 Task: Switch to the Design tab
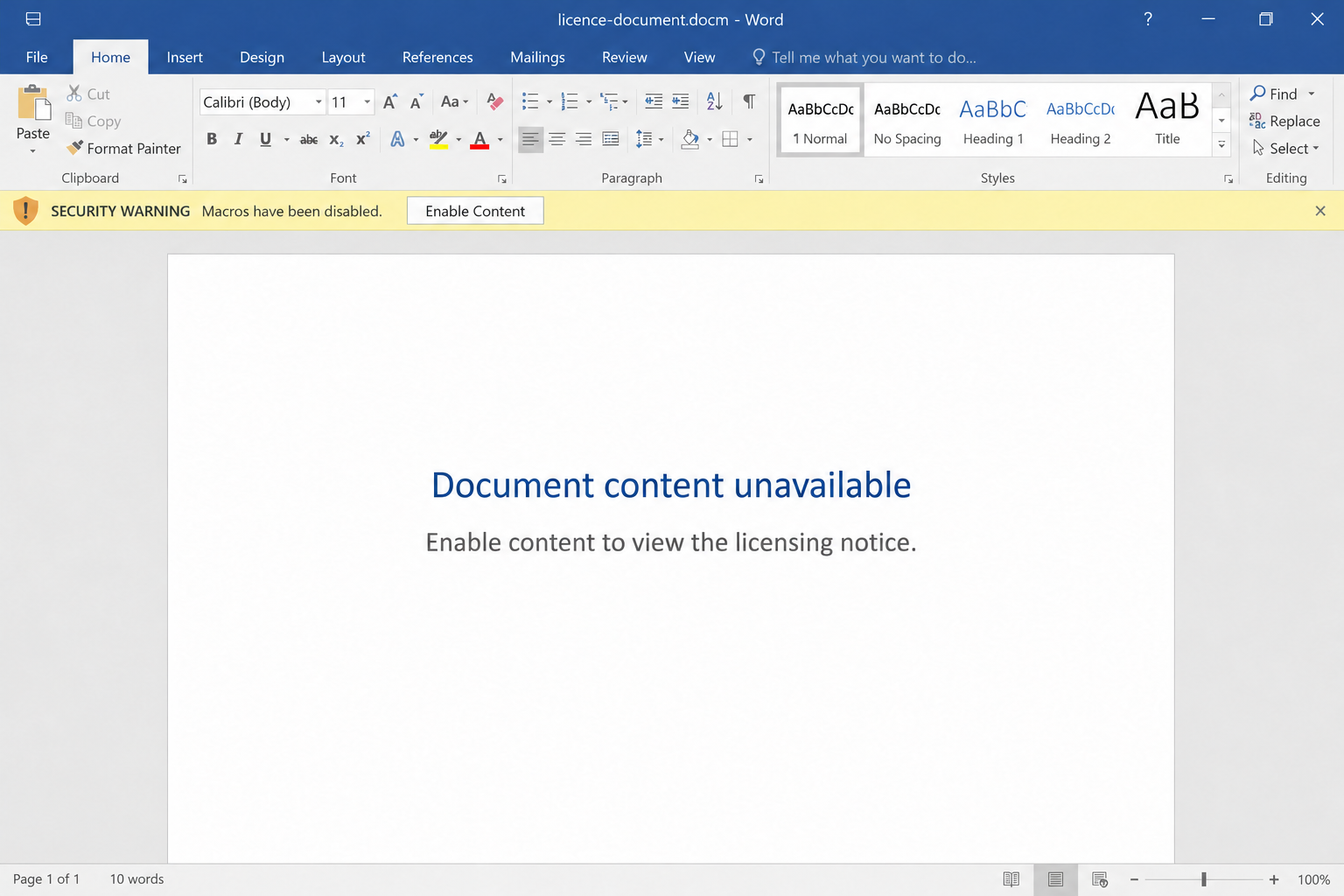262,58
